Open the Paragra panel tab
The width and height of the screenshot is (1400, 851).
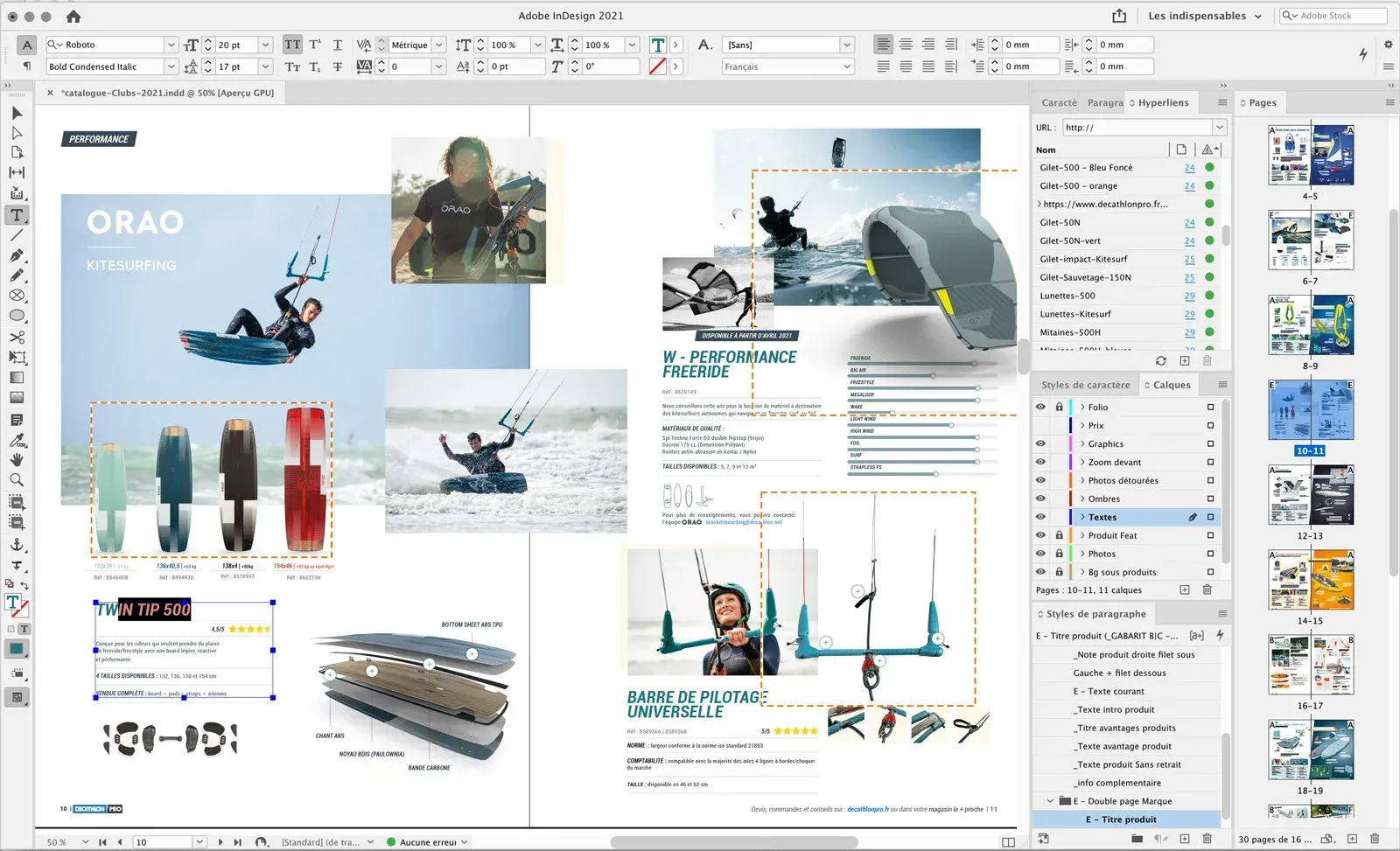tap(1104, 102)
